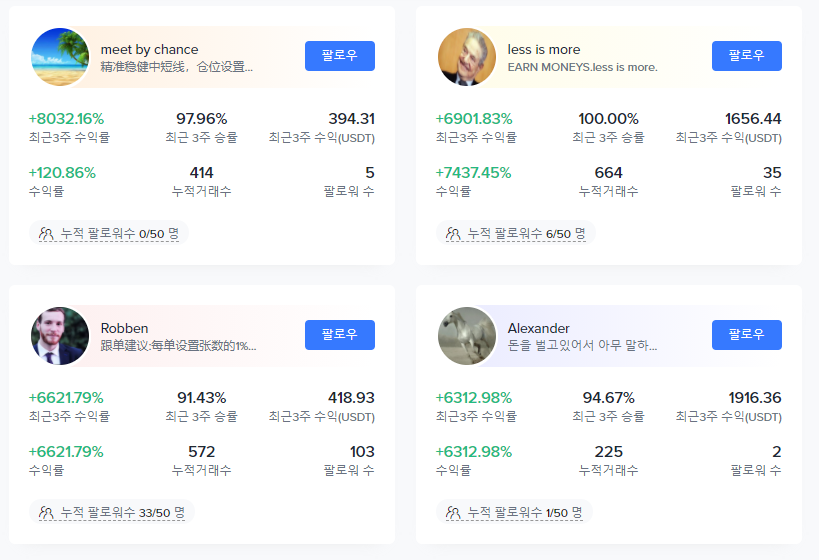Click the 1916.36 USDT profit value
819x560 pixels.
click(755, 398)
